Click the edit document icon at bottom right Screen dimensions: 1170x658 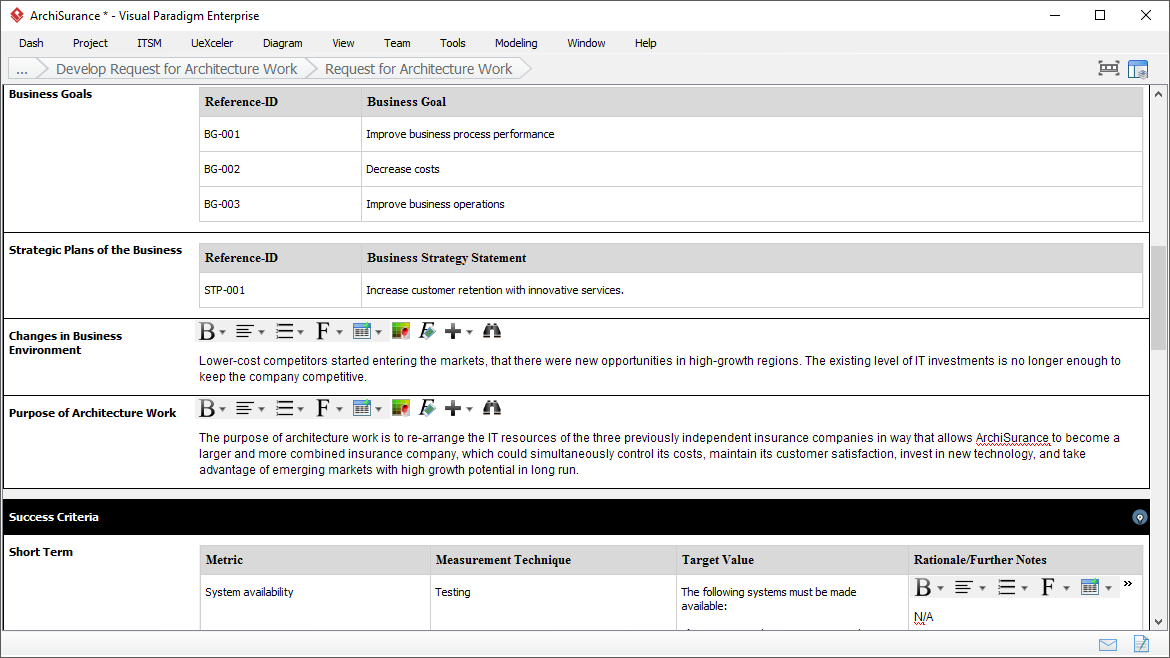1141,644
